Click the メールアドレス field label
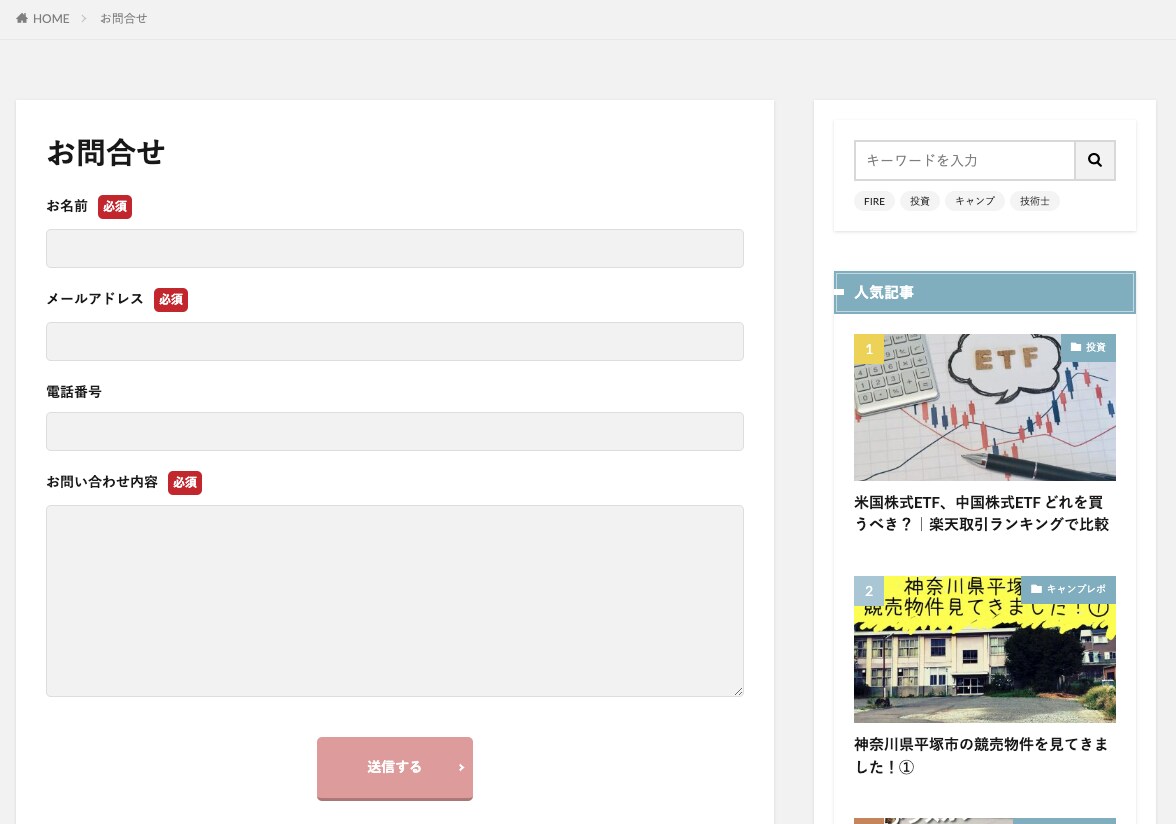Image resolution: width=1176 pixels, height=824 pixels. tap(95, 299)
